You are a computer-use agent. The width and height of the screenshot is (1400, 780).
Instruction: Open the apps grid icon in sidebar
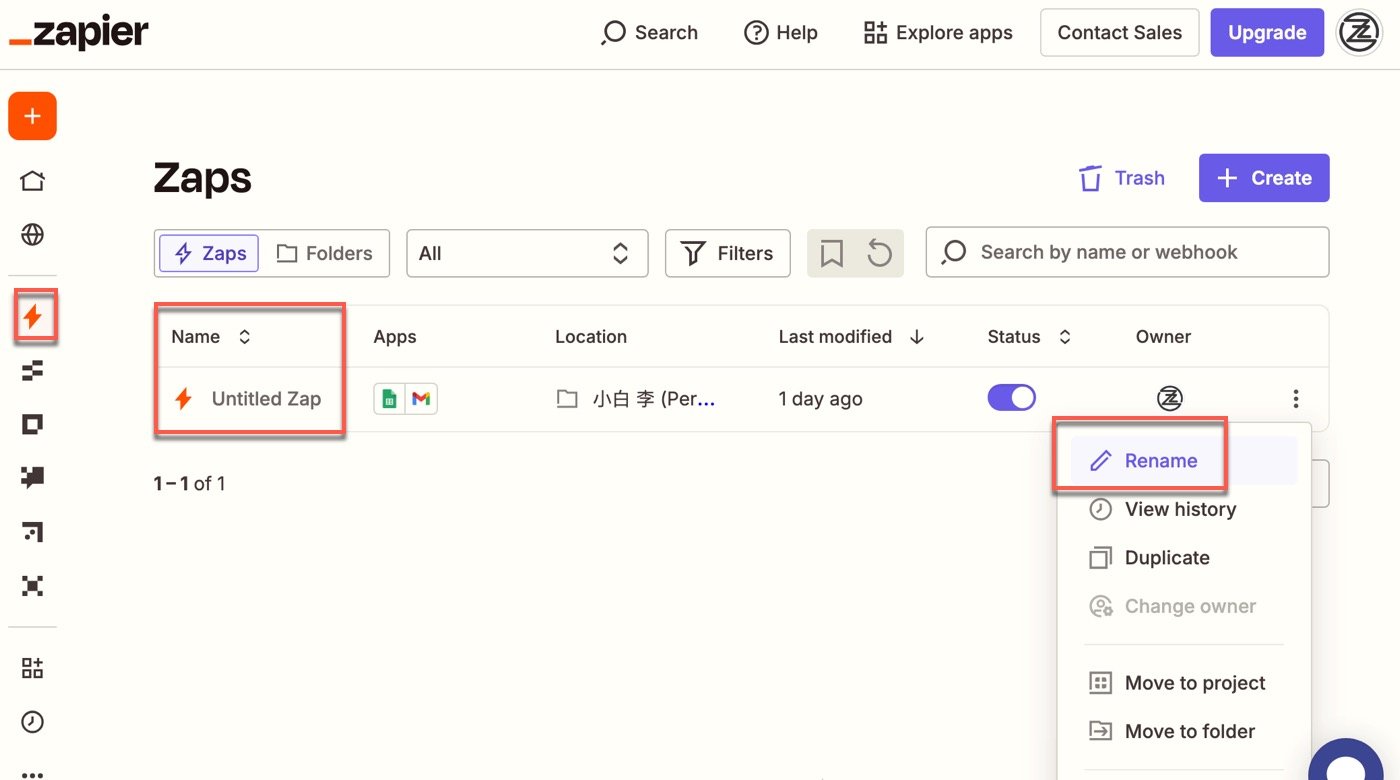pyautogui.click(x=32, y=668)
